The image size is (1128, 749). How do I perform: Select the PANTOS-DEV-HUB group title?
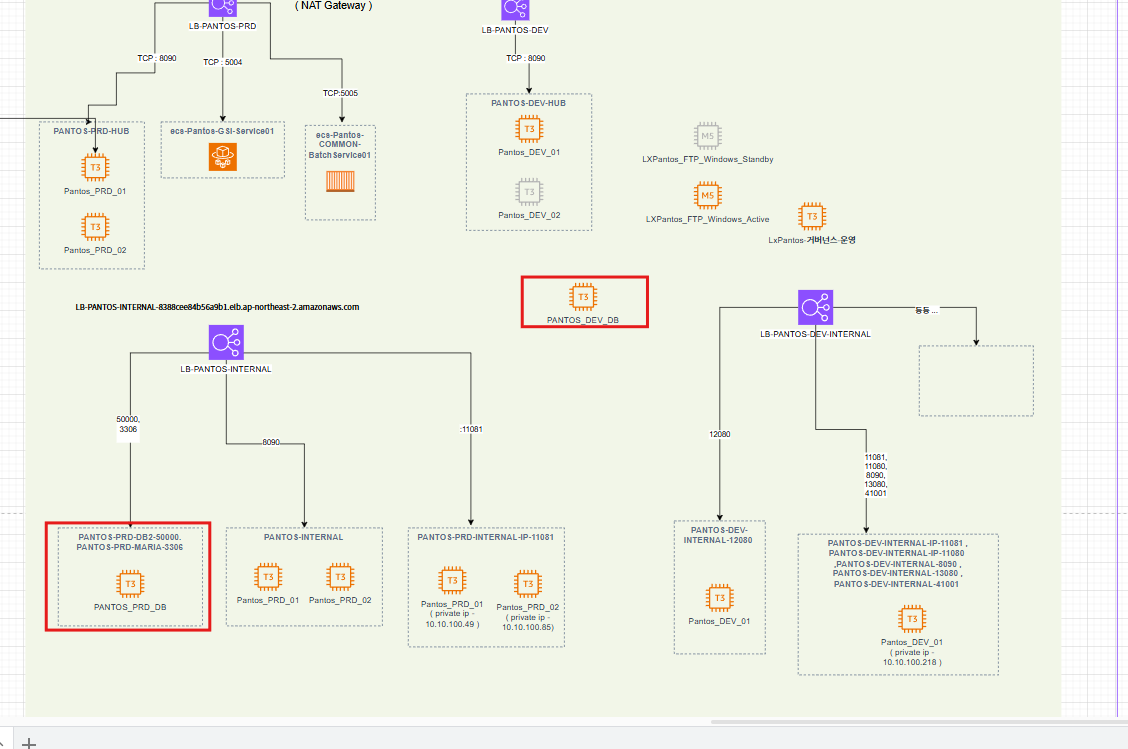(x=528, y=103)
